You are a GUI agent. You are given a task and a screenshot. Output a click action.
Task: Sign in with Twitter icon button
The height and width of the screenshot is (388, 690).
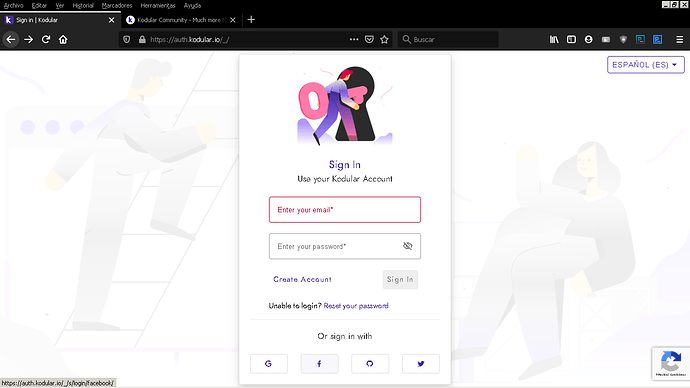(x=421, y=364)
